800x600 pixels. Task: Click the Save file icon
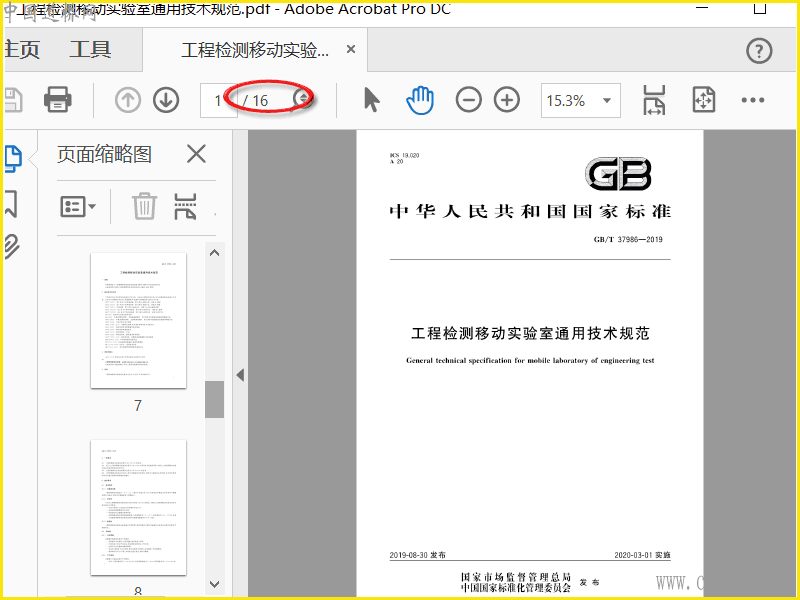point(13,99)
